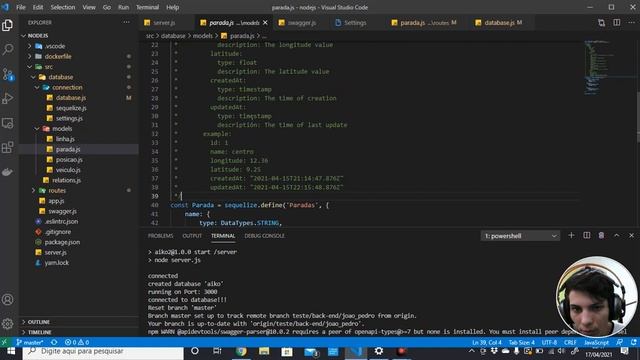Screen dimensions: 640x360
Task: Click master branch in status bar
Action: pos(30,342)
